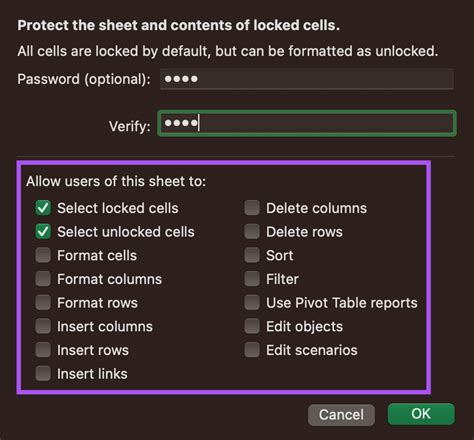Tick the Format columns checkbox
This screenshot has width=474, height=440.
tap(43, 279)
